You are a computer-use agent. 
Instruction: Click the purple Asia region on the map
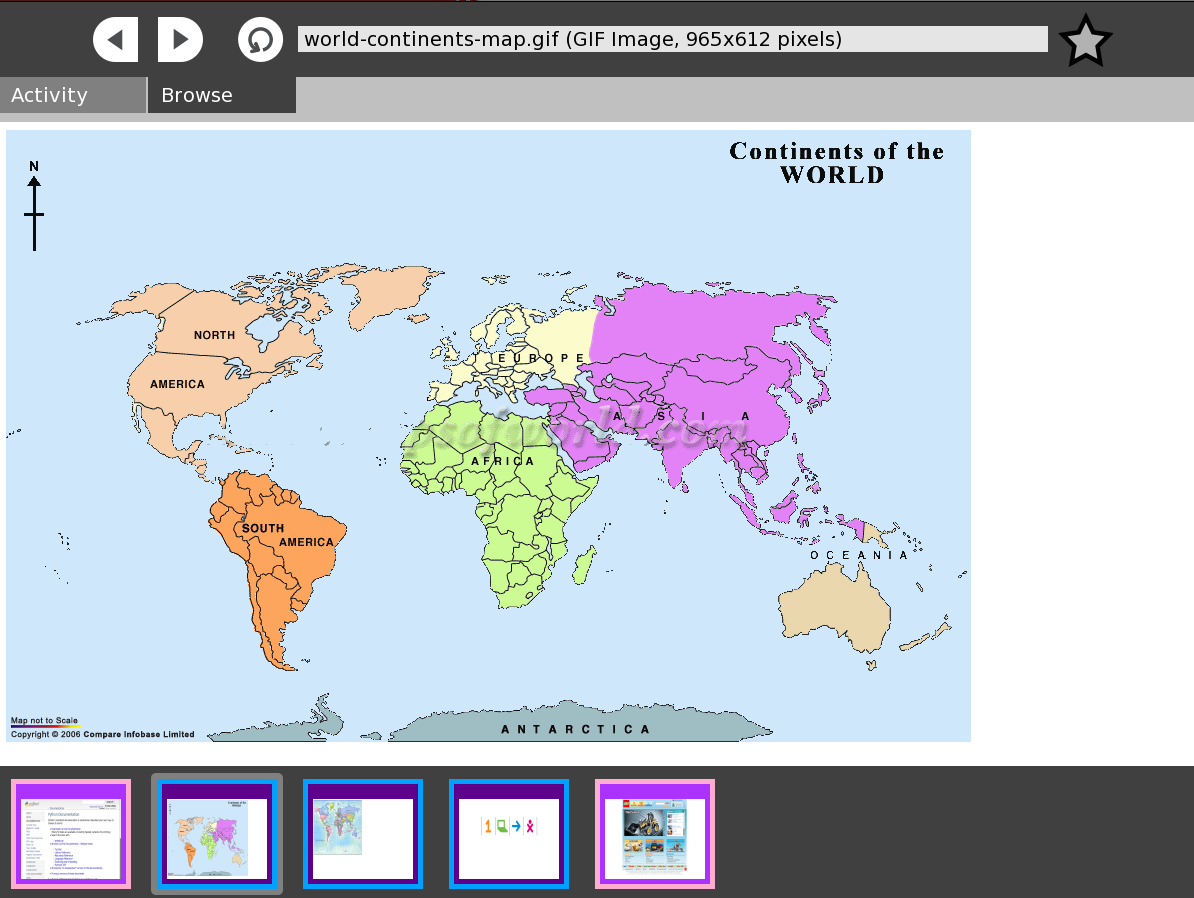[x=700, y=340]
